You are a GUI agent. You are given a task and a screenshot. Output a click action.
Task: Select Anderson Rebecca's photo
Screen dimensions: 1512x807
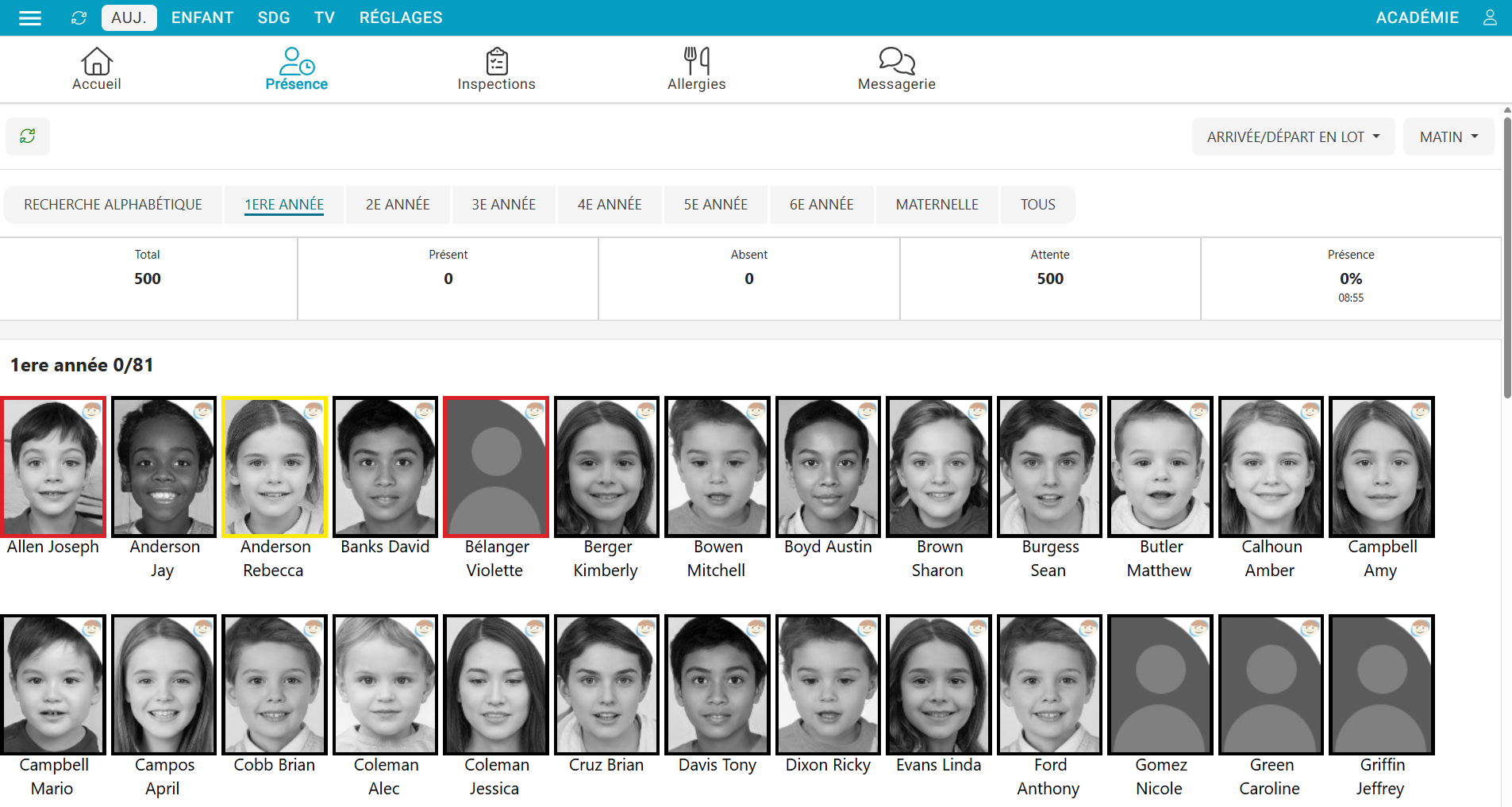pyautogui.click(x=274, y=467)
